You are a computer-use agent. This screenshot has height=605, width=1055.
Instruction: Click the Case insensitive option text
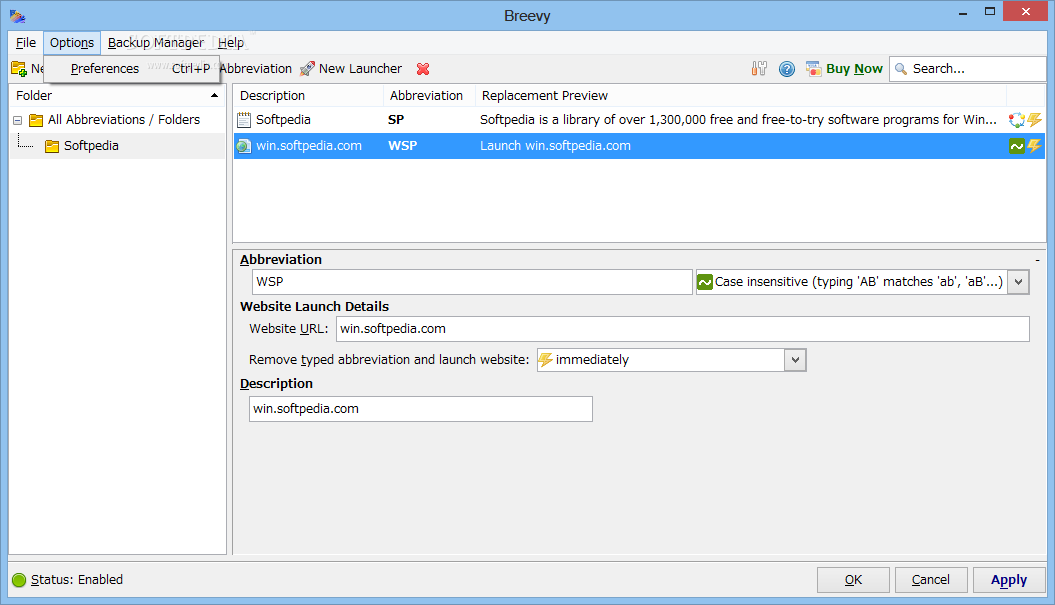pyautogui.click(x=859, y=282)
